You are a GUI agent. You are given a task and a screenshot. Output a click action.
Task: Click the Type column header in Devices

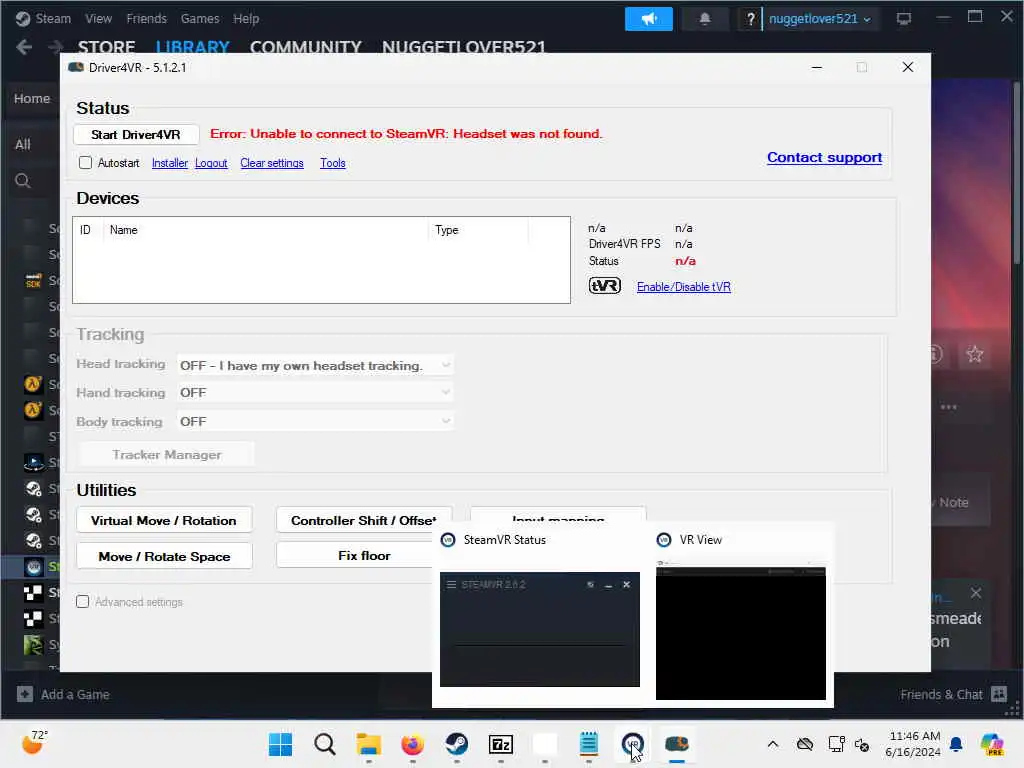pos(478,230)
